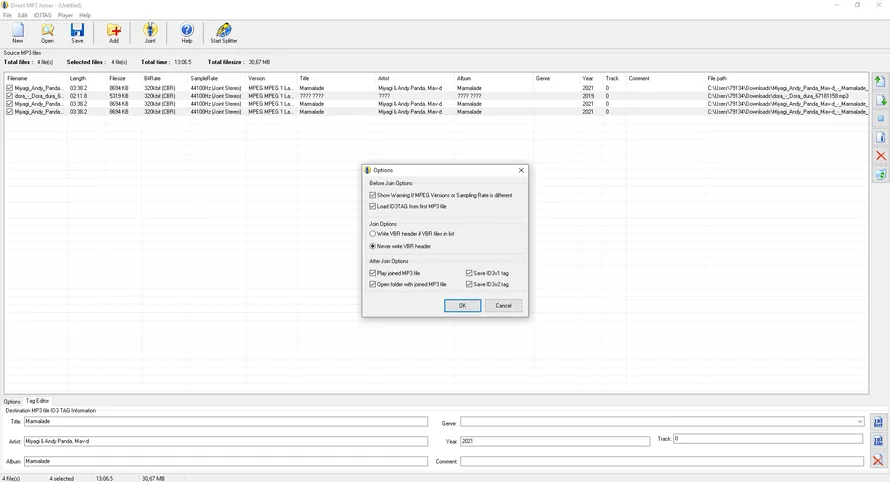Open the File menu
Screen dimensions: 890x482
(x=7, y=15)
